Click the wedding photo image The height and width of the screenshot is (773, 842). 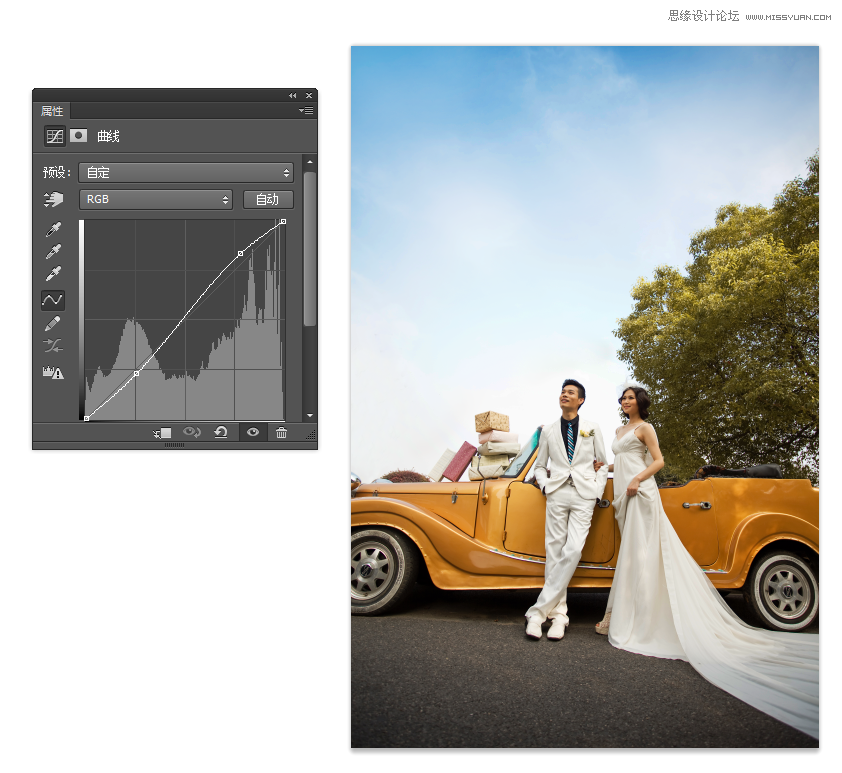point(585,397)
